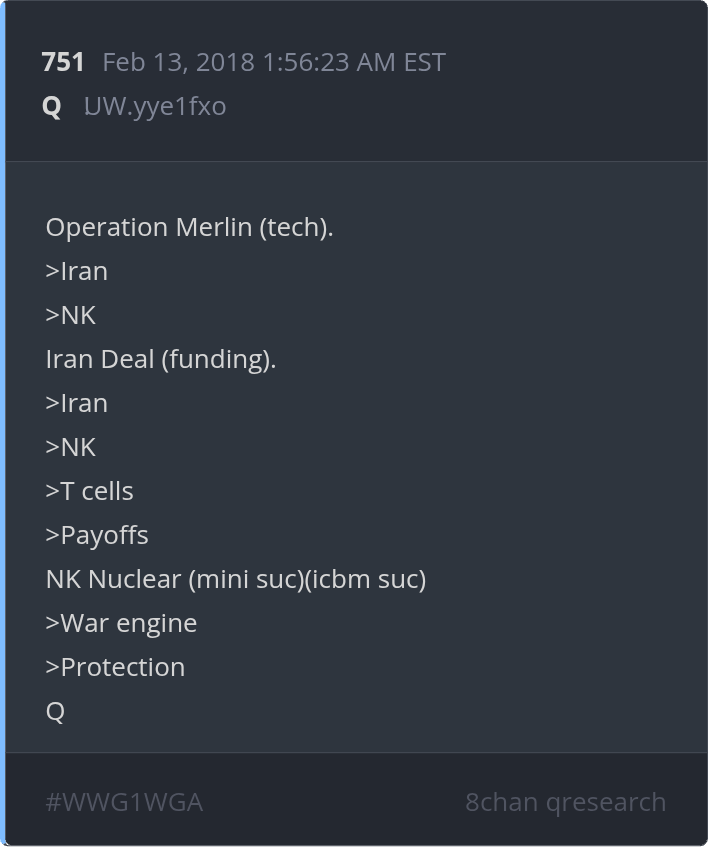Viewport: 710px width, 848px height.
Task: Click '>NK' under Operation Merlin
Action: pyautogui.click(x=71, y=315)
